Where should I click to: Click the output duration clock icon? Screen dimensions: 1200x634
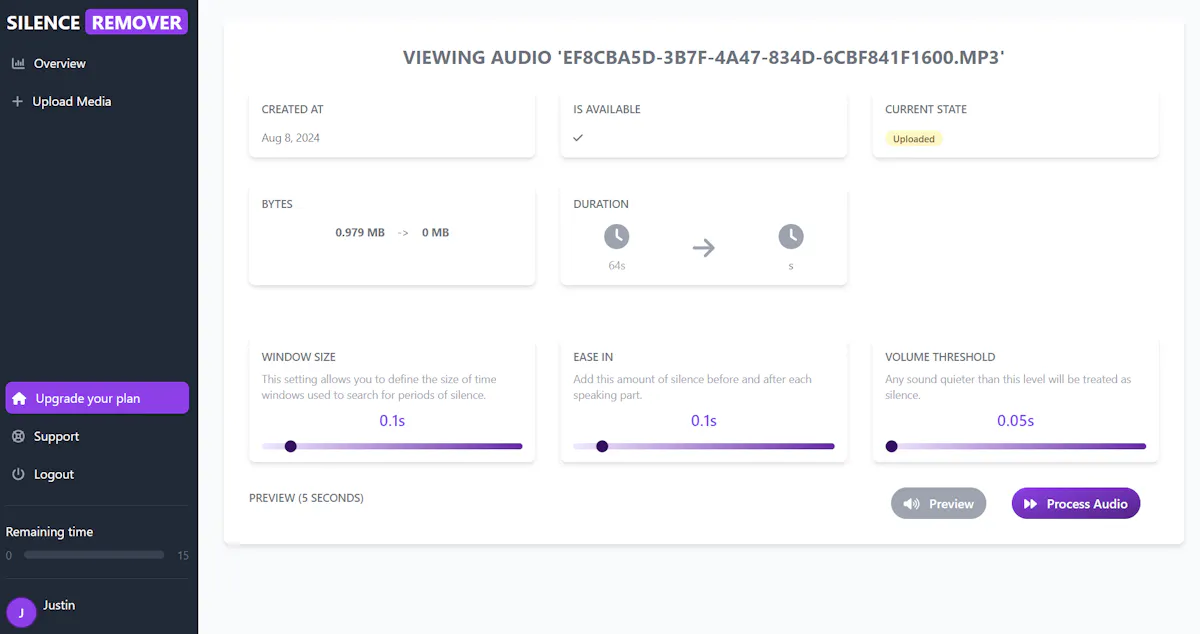click(x=791, y=237)
